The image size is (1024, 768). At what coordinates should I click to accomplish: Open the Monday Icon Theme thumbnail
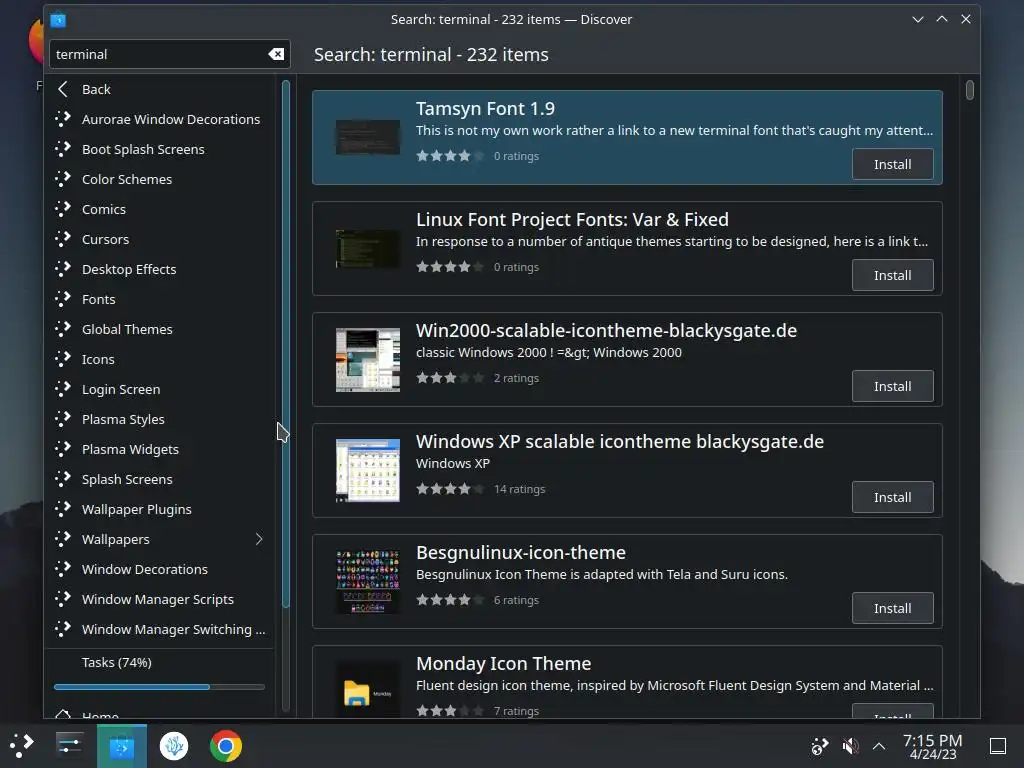(368, 692)
